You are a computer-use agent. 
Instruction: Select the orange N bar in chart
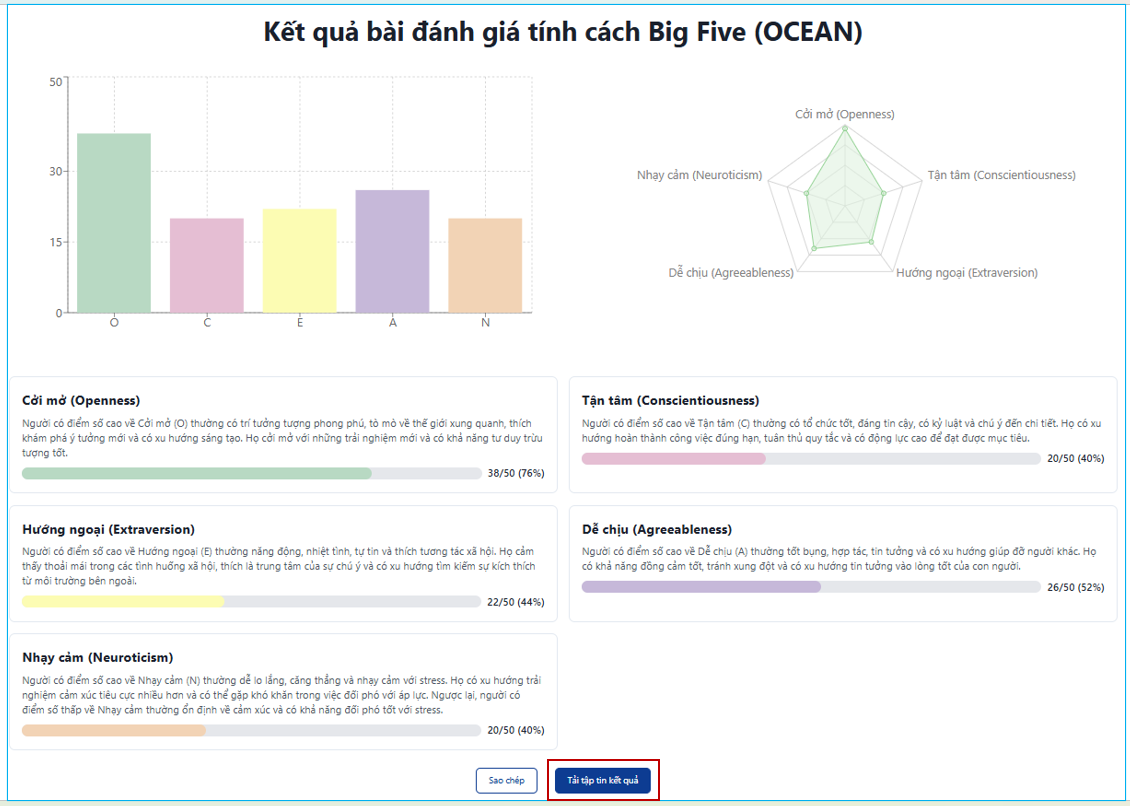pos(485,265)
